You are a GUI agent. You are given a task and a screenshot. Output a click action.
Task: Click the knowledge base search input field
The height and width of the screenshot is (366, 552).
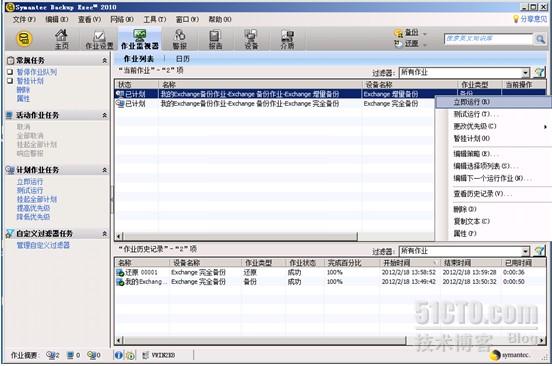click(x=489, y=39)
